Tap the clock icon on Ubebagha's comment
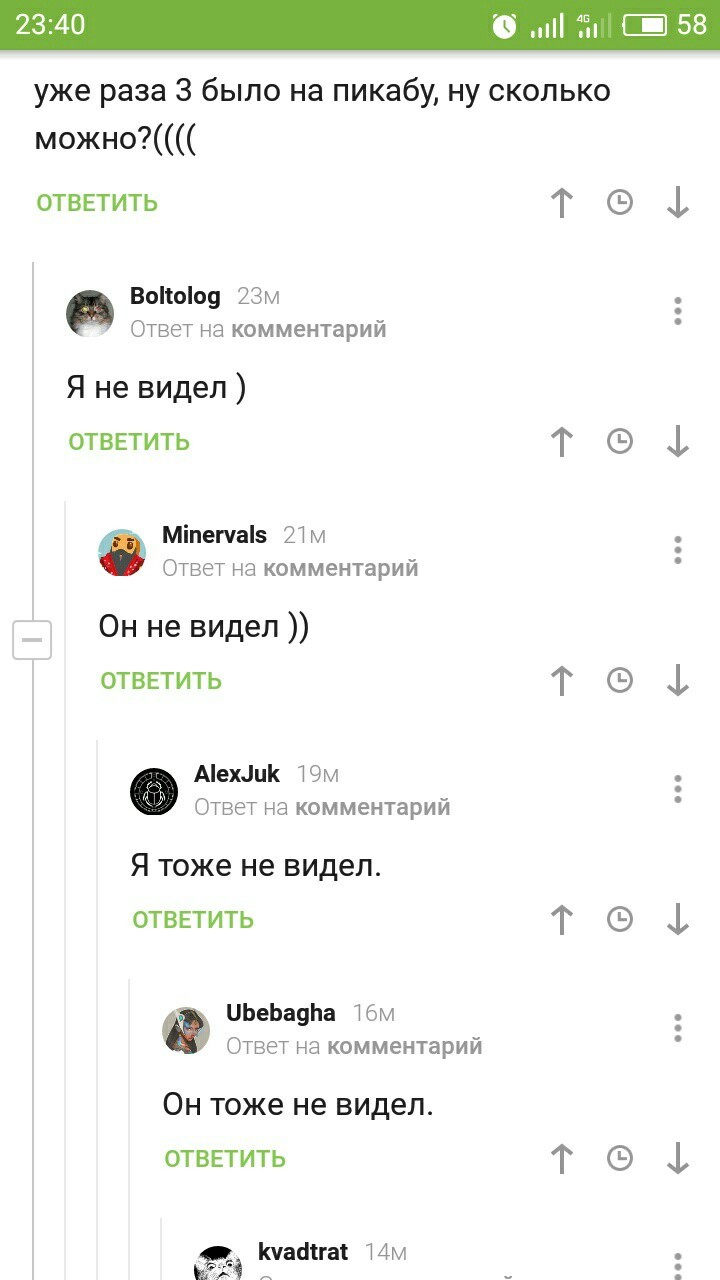 [620, 1158]
